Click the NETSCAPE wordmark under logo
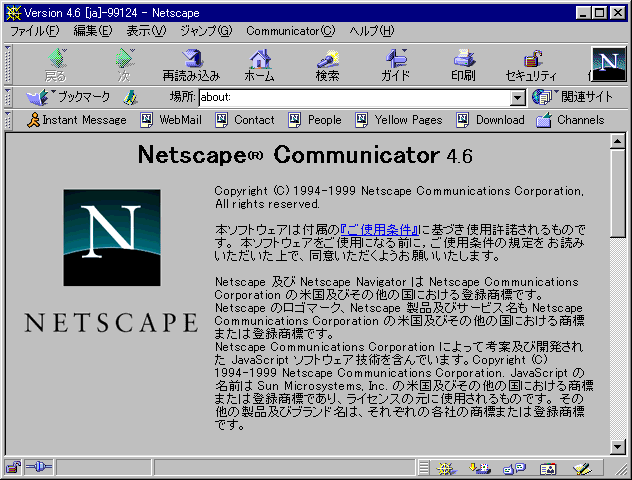The image size is (632, 480). [x=111, y=323]
